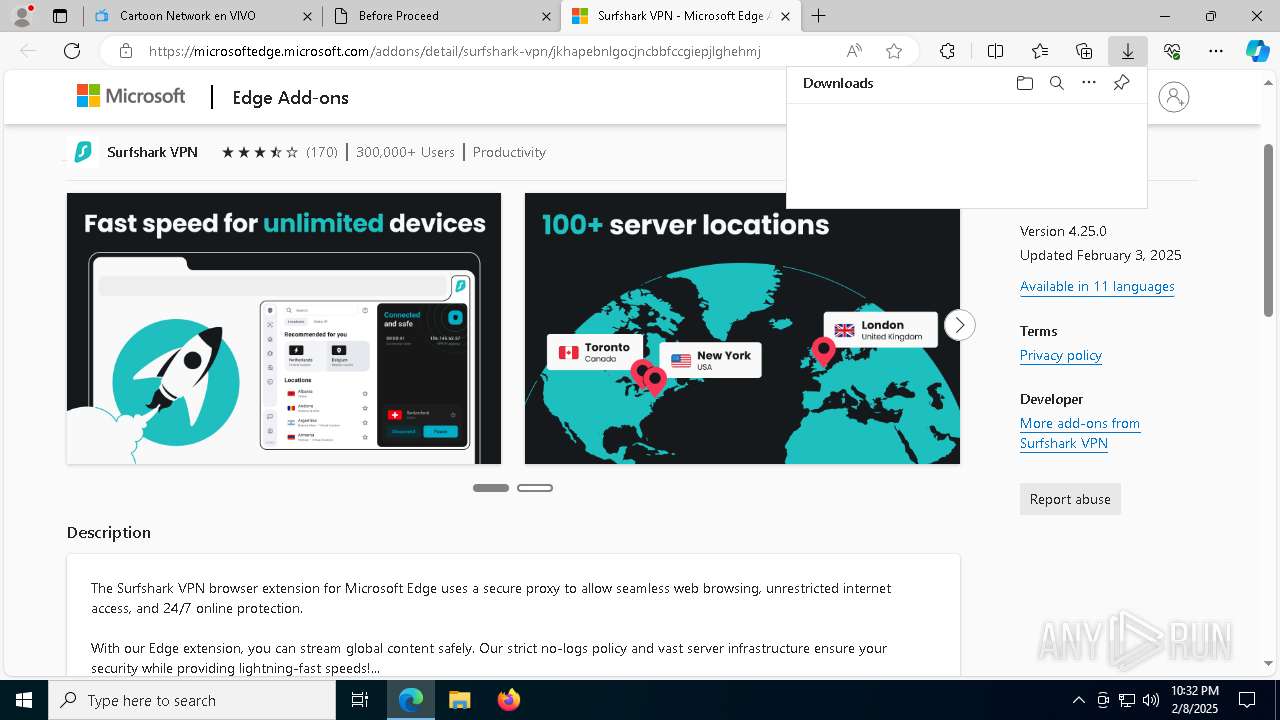This screenshot has height=720, width=1280.
Task: Click the Report abuse button
Action: (1070, 499)
